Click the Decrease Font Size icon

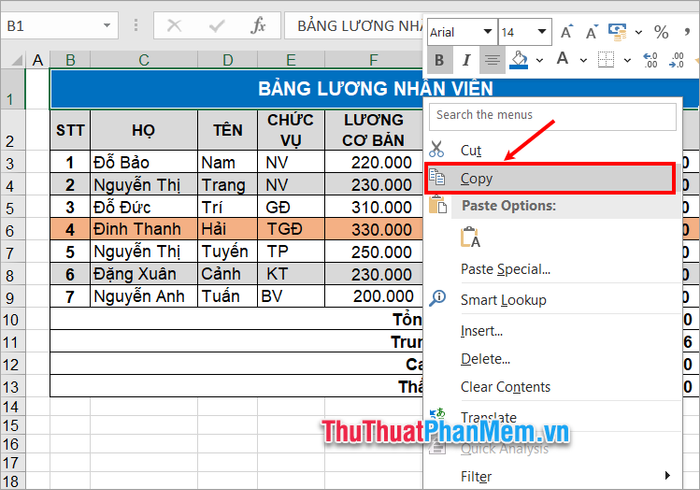tap(590, 33)
